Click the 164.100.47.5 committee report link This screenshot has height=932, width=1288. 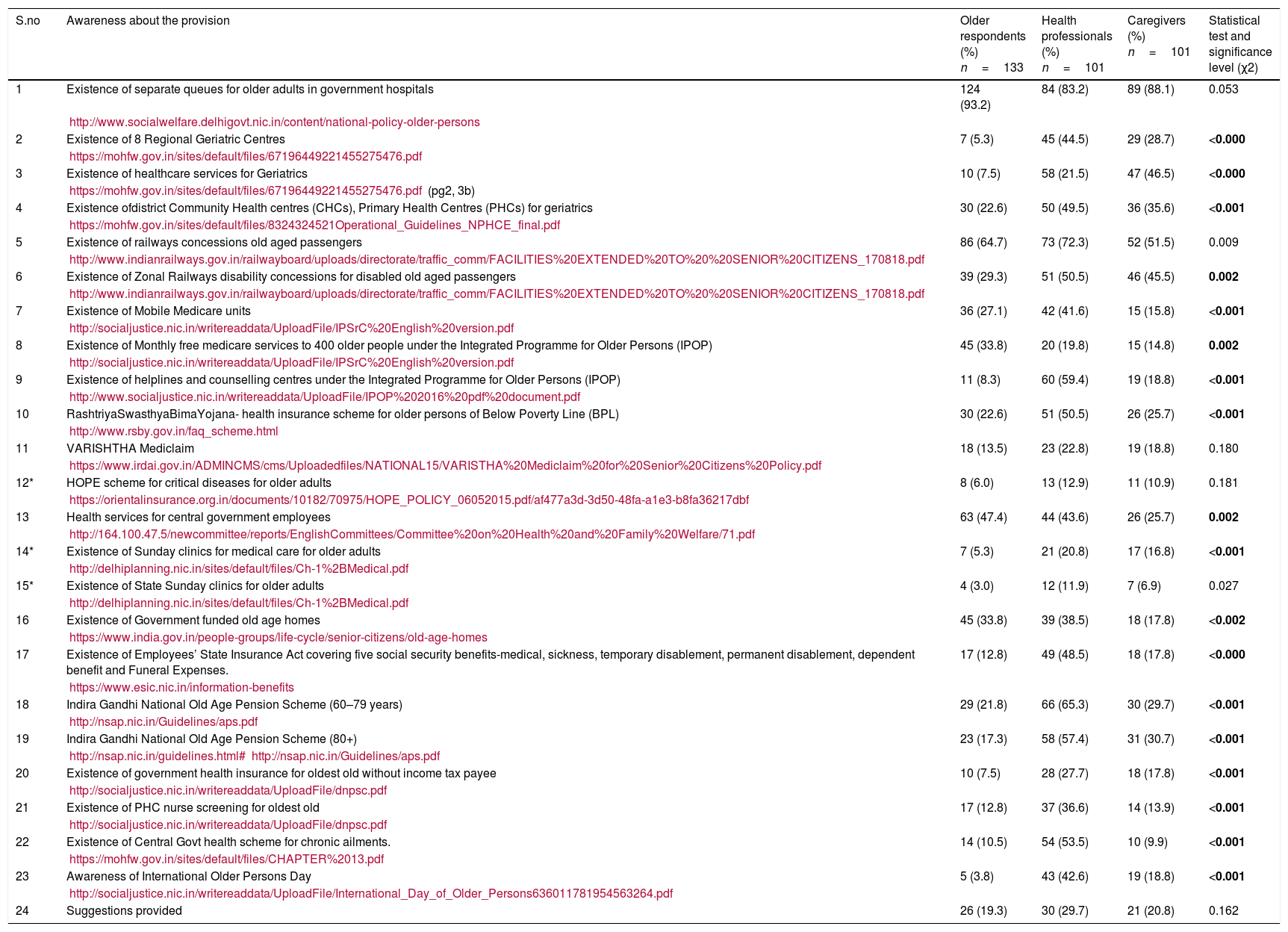411,534
